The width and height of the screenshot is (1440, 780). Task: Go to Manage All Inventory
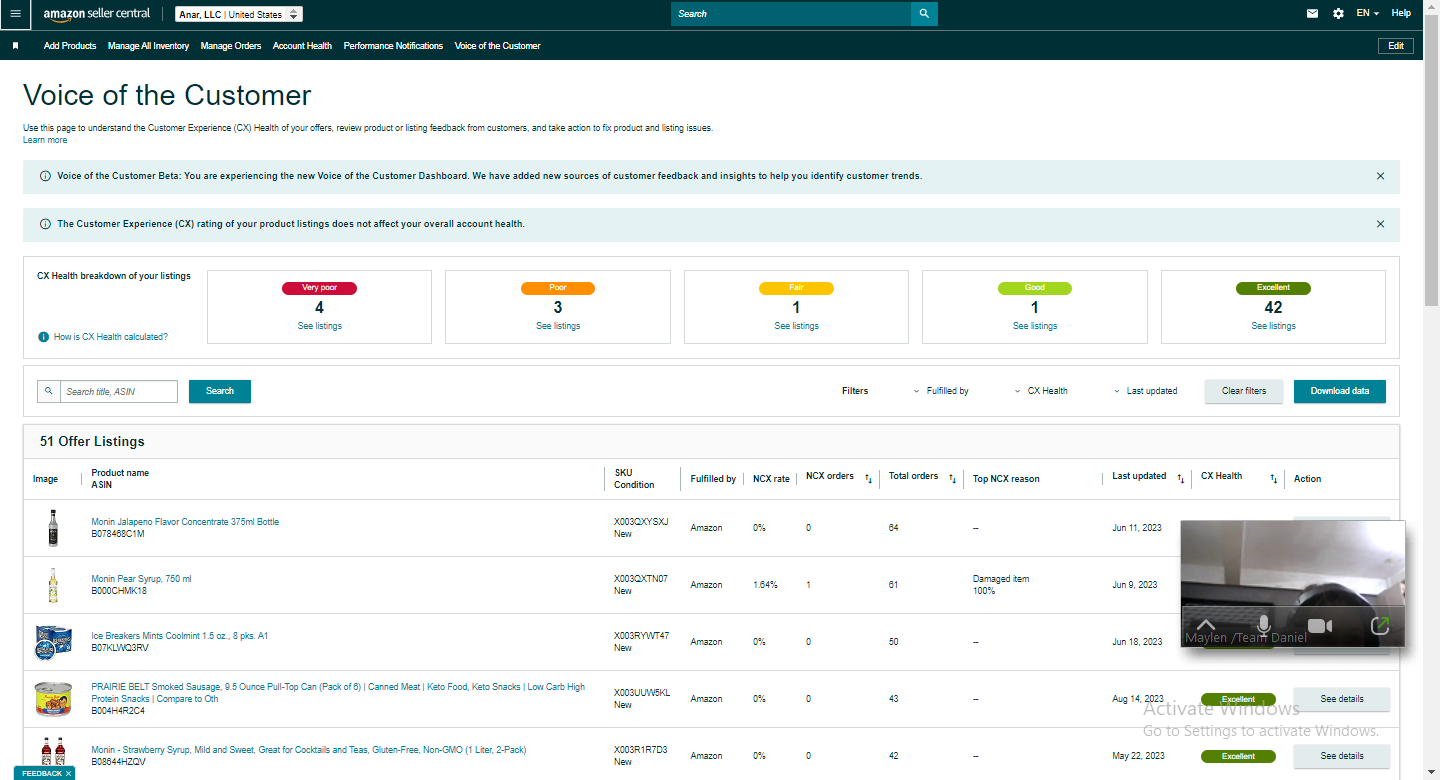pos(148,46)
